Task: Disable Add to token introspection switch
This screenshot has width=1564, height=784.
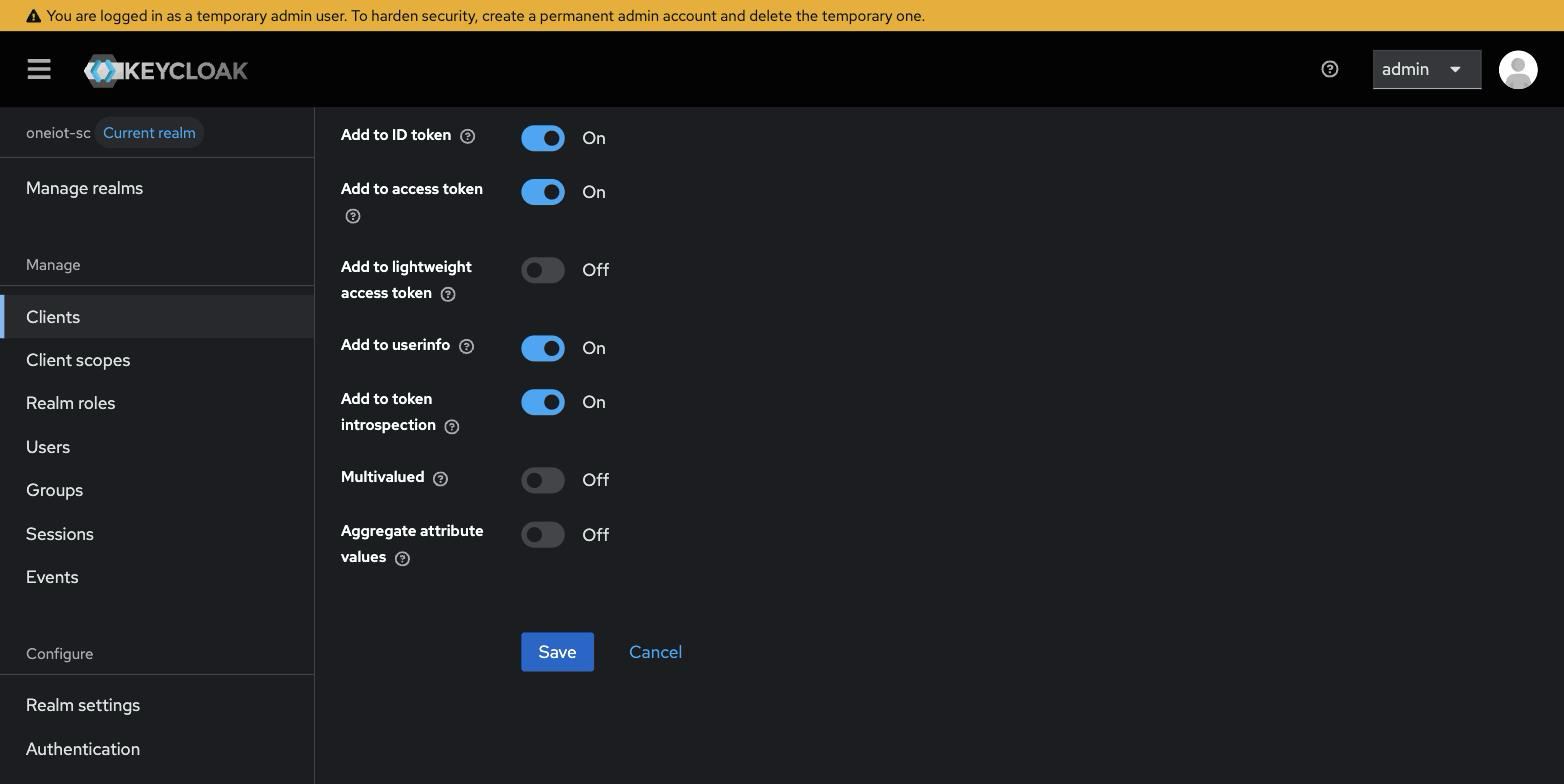Action: [x=543, y=402]
